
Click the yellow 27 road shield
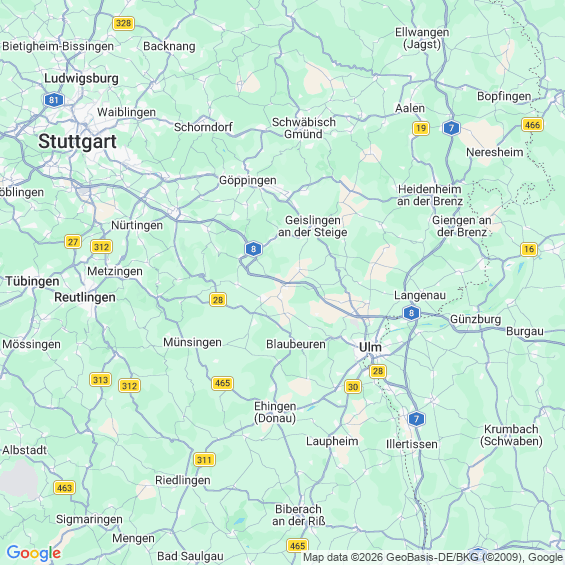pos(73,241)
